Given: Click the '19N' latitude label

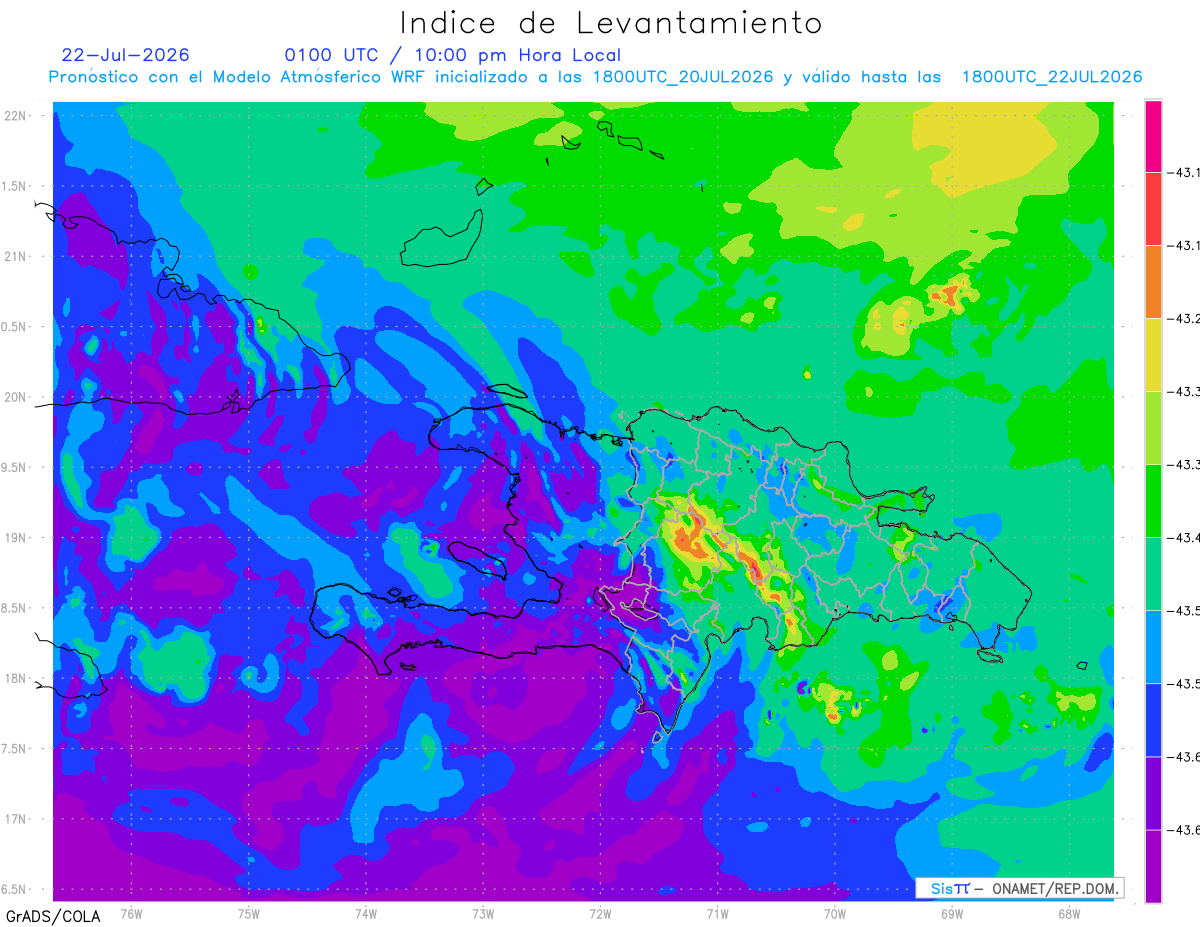Looking at the screenshot, I should pyautogui.click(x=15, y=537).
